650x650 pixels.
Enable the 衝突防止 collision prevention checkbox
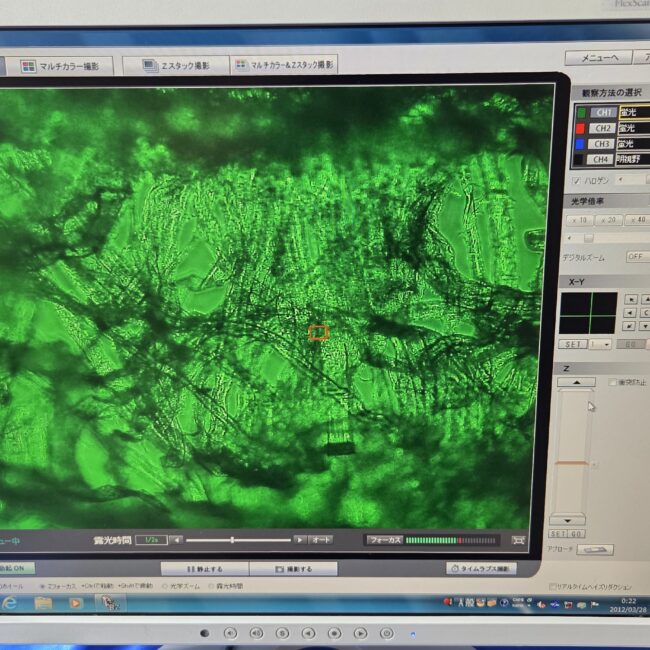(613, 382)
